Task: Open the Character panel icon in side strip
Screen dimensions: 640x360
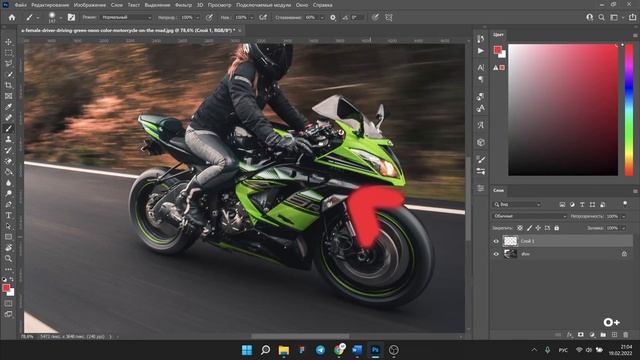Action: click(x=481, y=67)
